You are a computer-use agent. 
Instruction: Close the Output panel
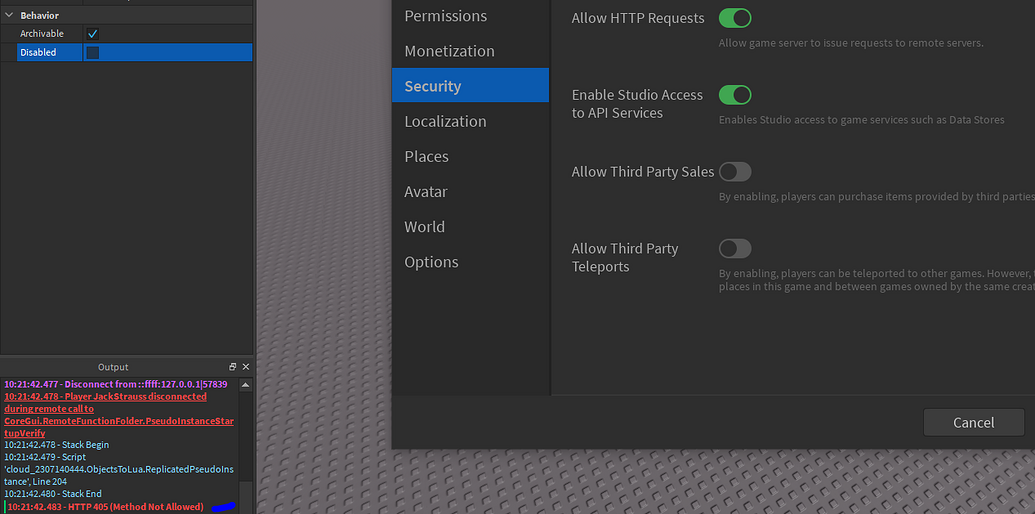246,367
